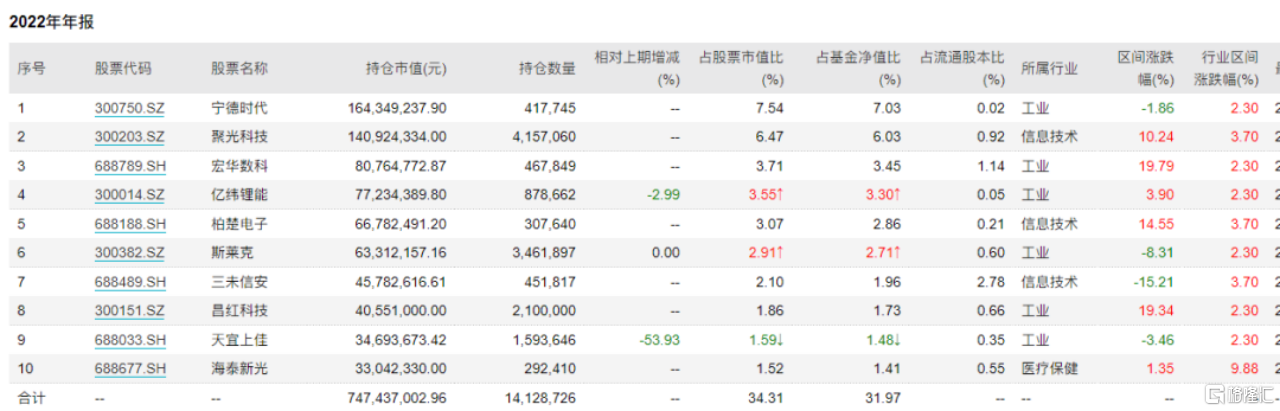The image size is (1280, 411).
Task: Click the 持仓市值(元) column header
Action: [406, 68]
